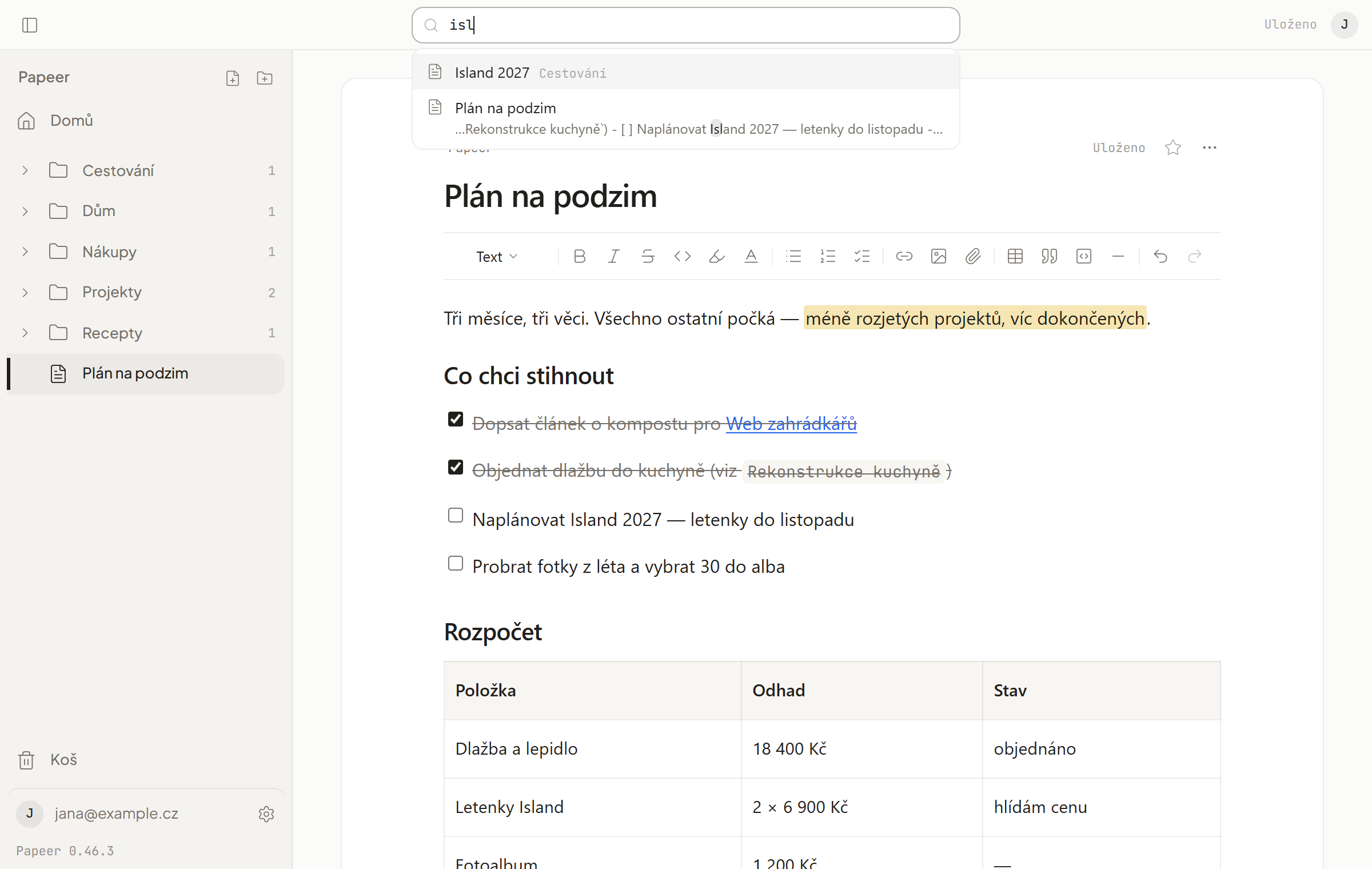Check 'Probrat fotky z léta' task

tap(456, 564)
